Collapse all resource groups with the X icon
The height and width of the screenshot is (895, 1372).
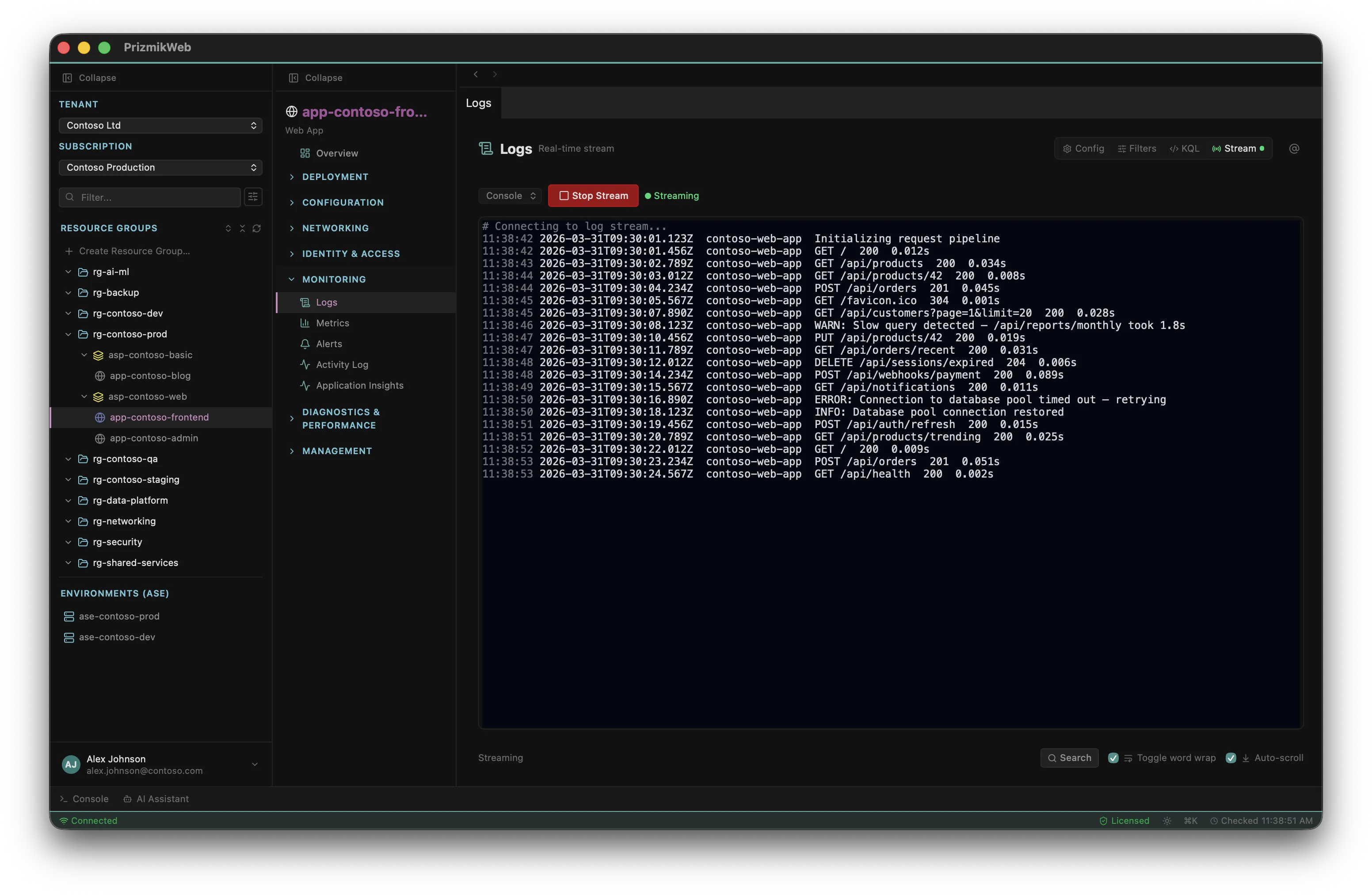click(242, 228)
